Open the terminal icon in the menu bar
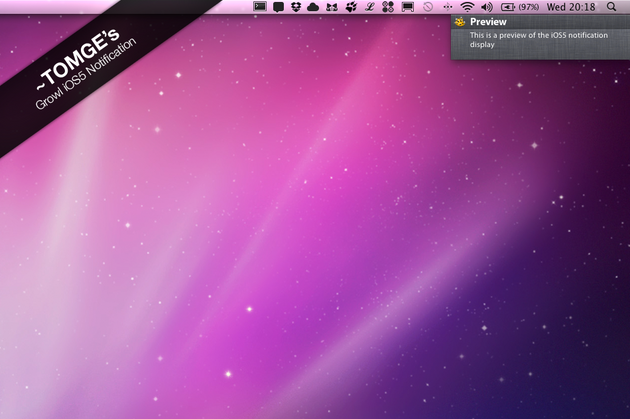This screenshot has height=419, width=630. coord(260,6)
